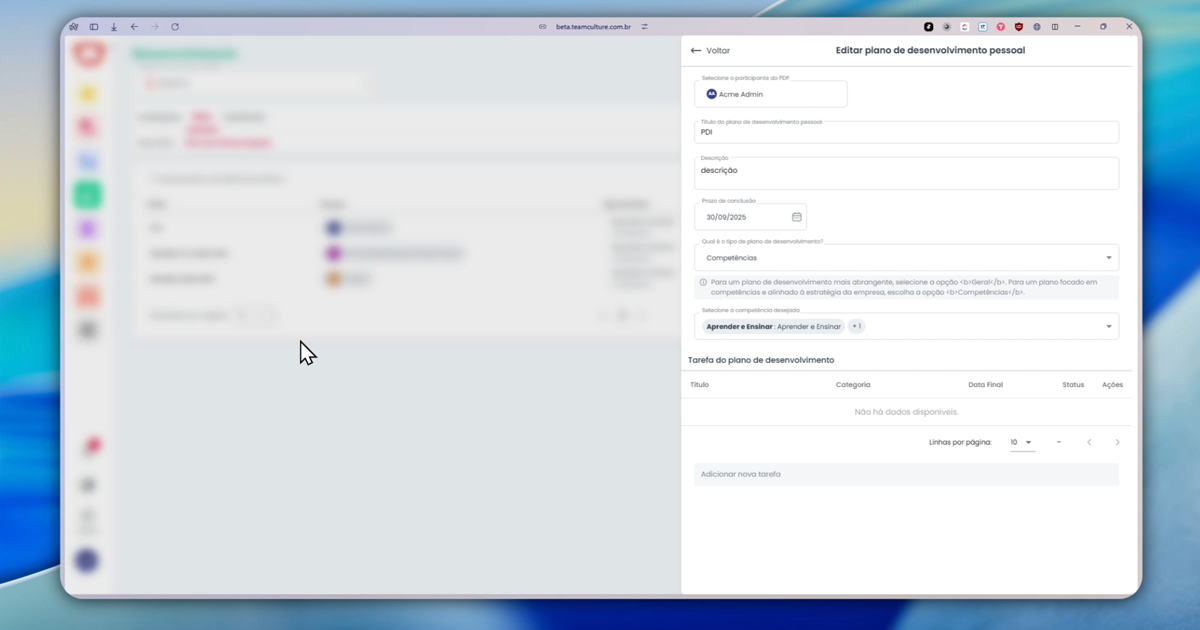Sort by the Categoria column header
The width and height of the screenshot is (1200, 630).
tap(853, 385)
